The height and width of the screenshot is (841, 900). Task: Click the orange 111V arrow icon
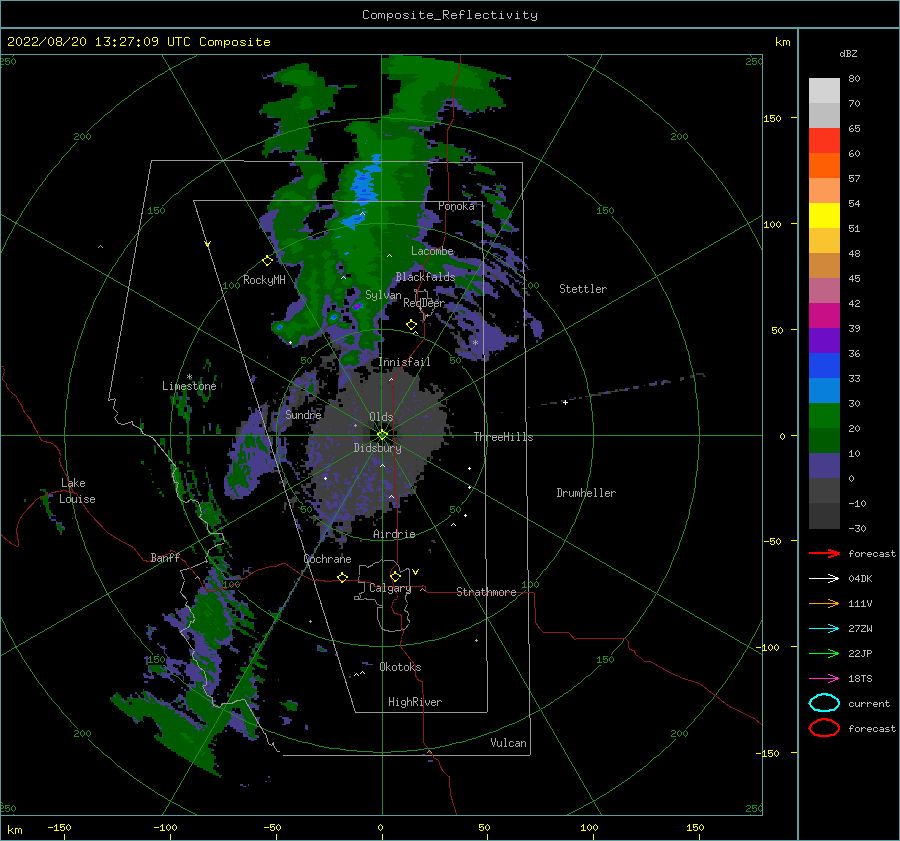824,603
